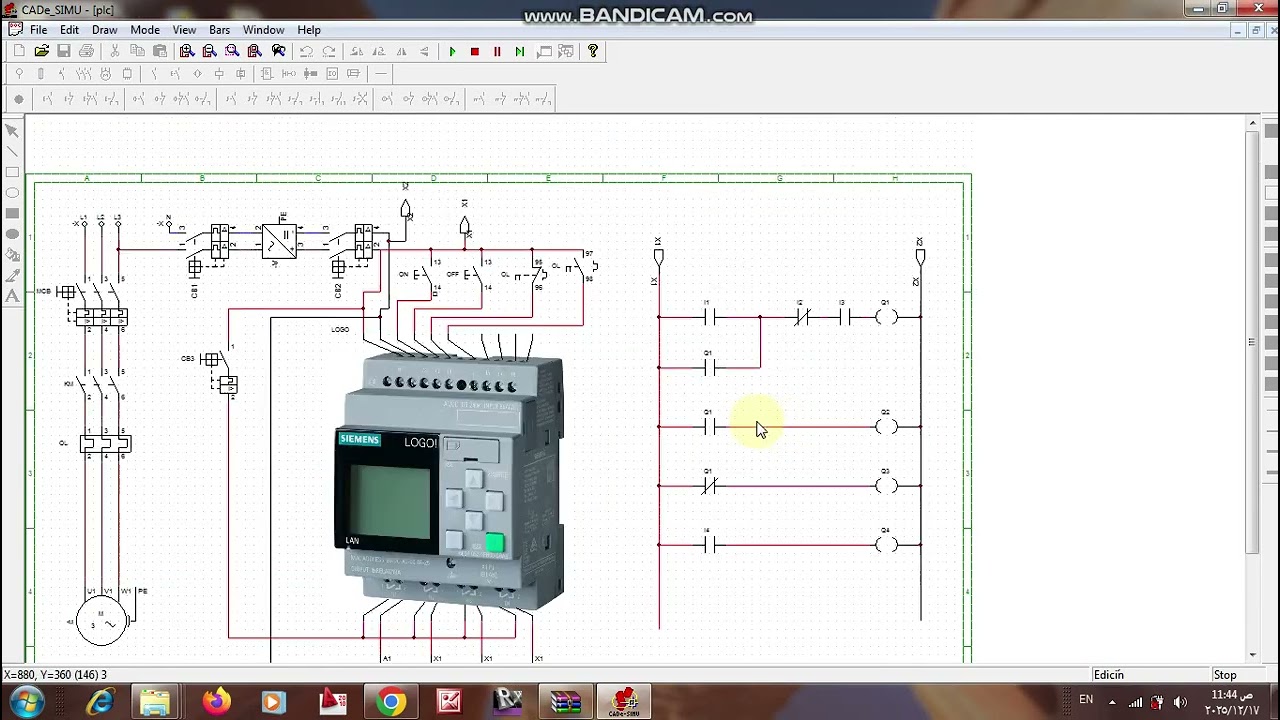Select the empty rectangle tool
This screenshot has width=1280, height=720.
pyautogui.click(x=12, y=172)
